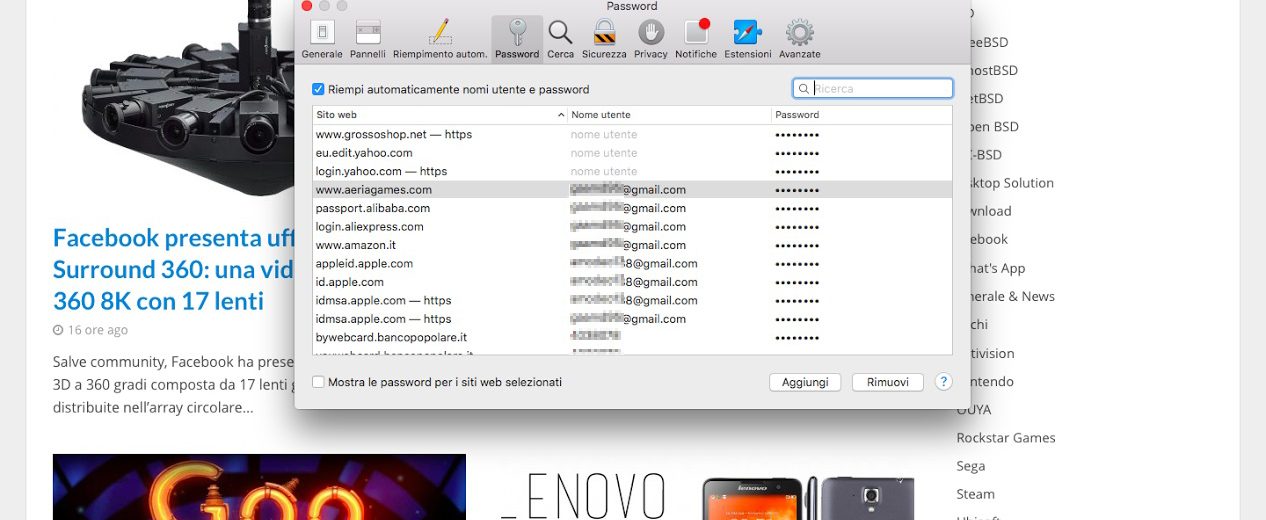Select the eu.edit.yahoo.com row
Image resolution: width=1266 pixels, height=520 pixels.
click(x=632, y=153)
